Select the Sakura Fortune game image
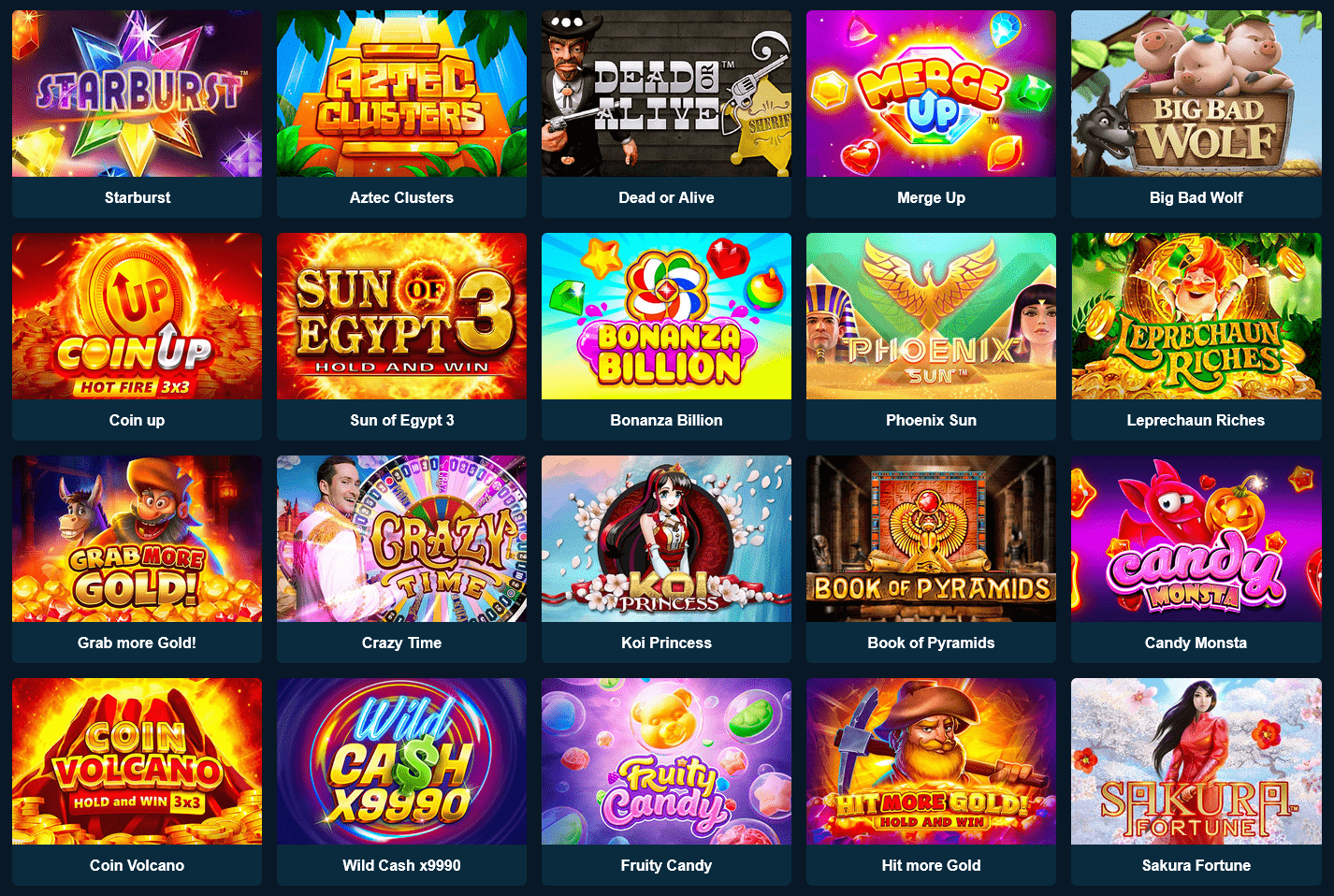Image resolution: width=1334 pixels, height=896 pixels. tap(1196, 761)
